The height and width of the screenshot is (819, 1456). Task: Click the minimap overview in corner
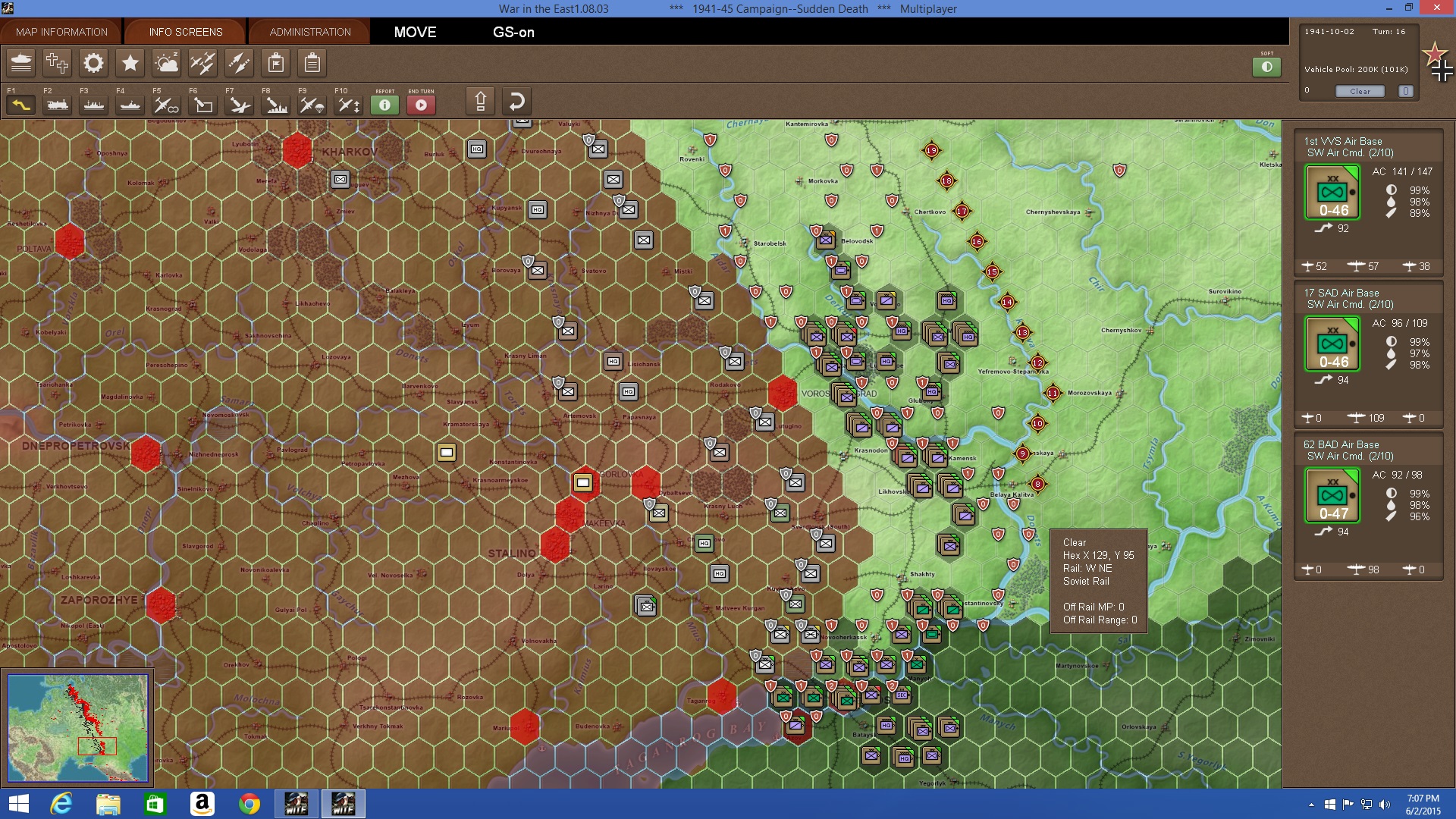(78, 728)
